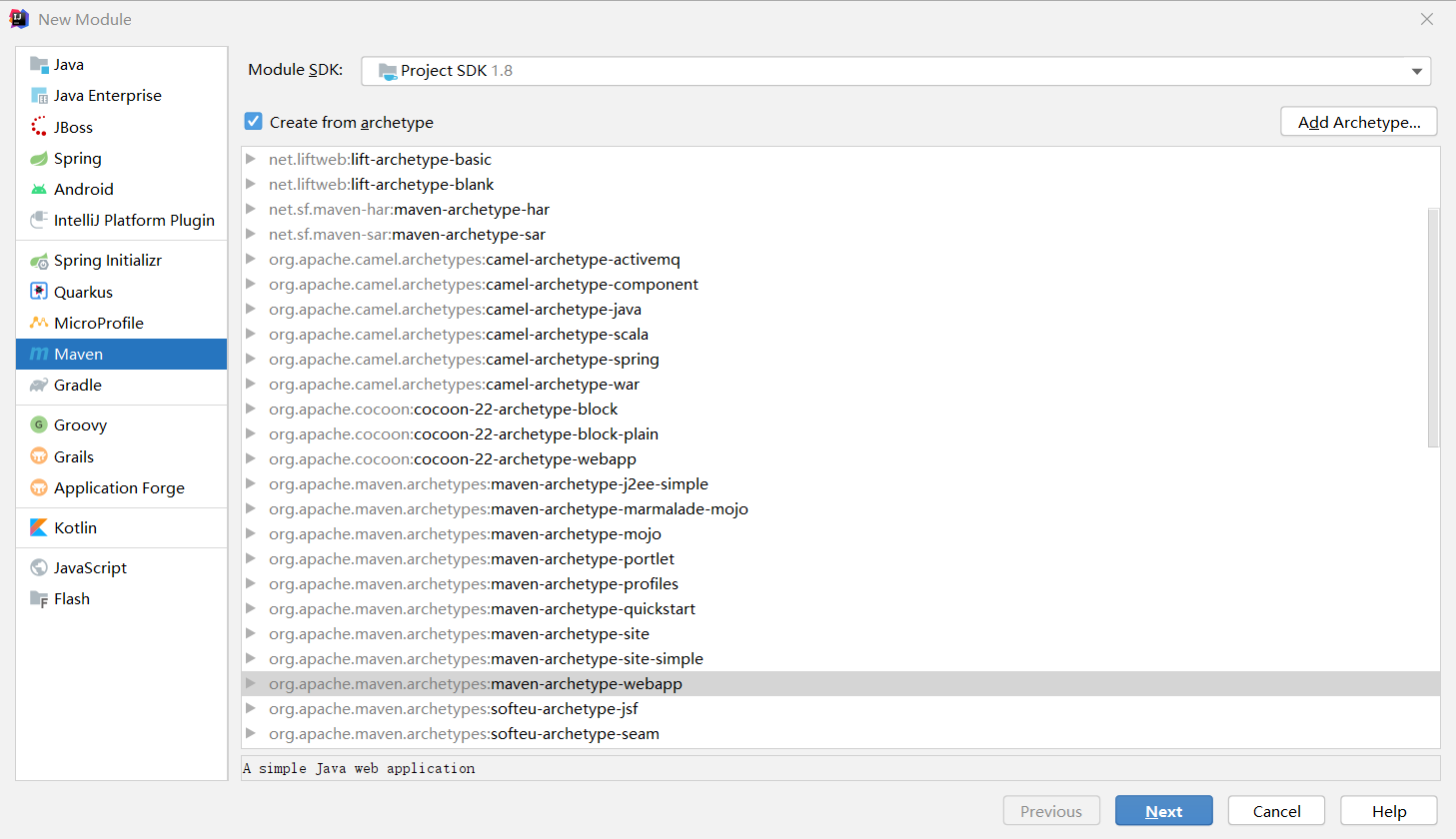Expand the camel-archetype-activemq node
The height and width of the screenshot is (839, 1456).
pos(251,259)
